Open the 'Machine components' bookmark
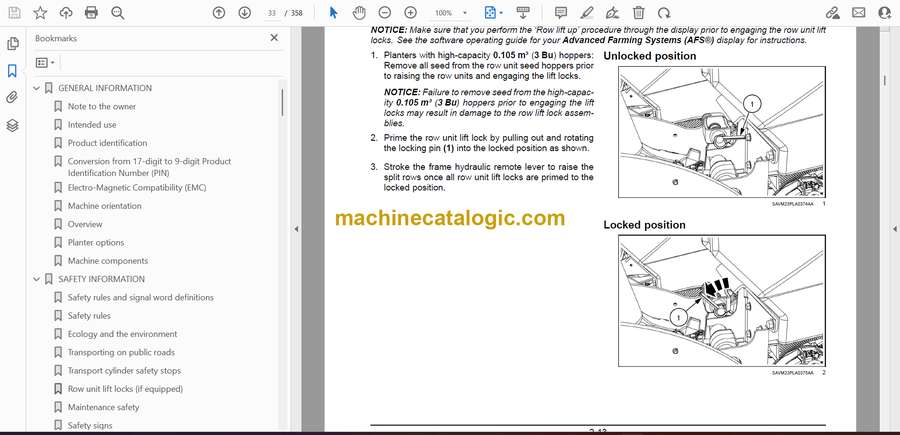900x435 pixels. [108, 261]
